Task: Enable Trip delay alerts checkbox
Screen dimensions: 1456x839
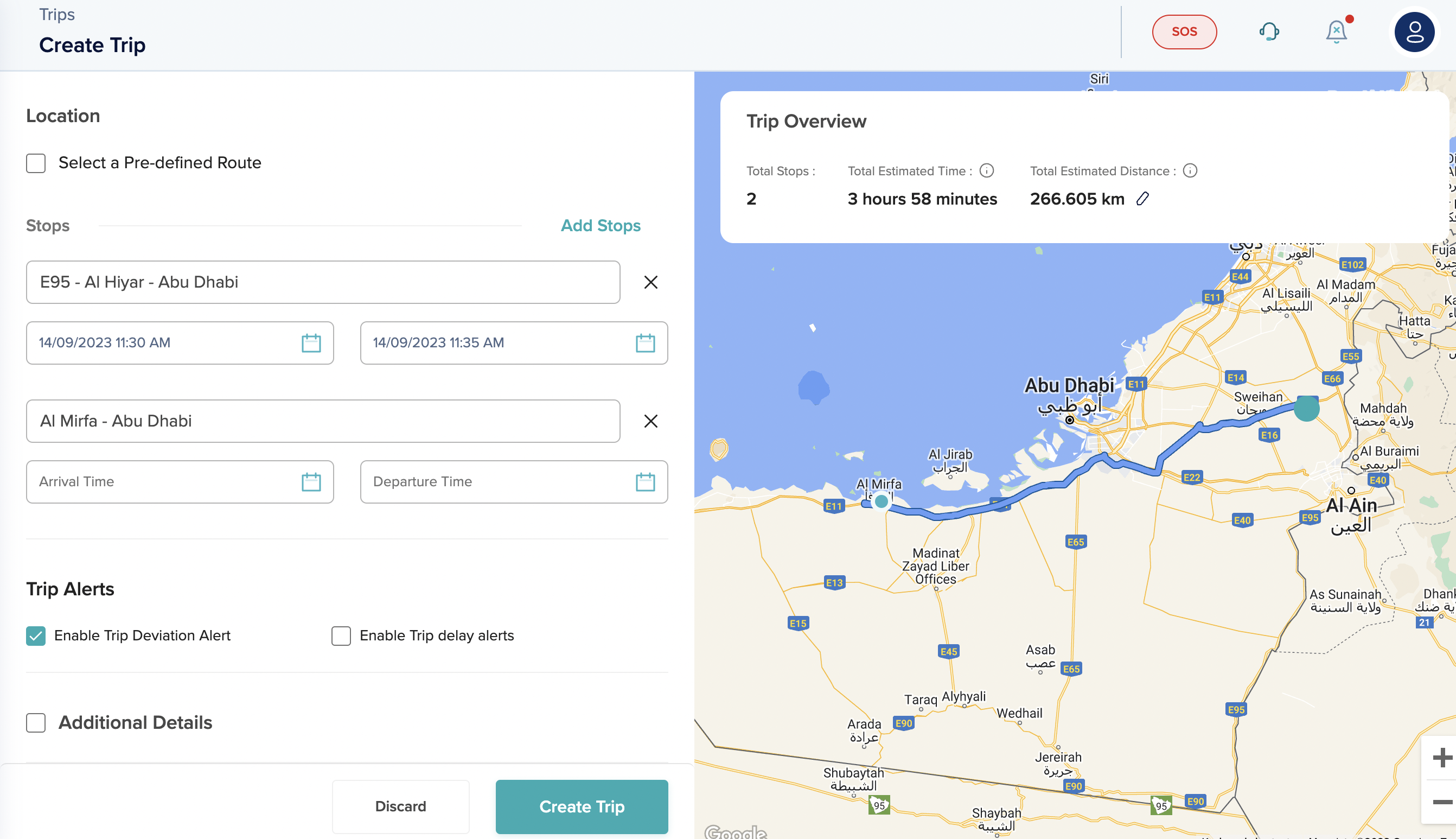Action: coord(341,635)
